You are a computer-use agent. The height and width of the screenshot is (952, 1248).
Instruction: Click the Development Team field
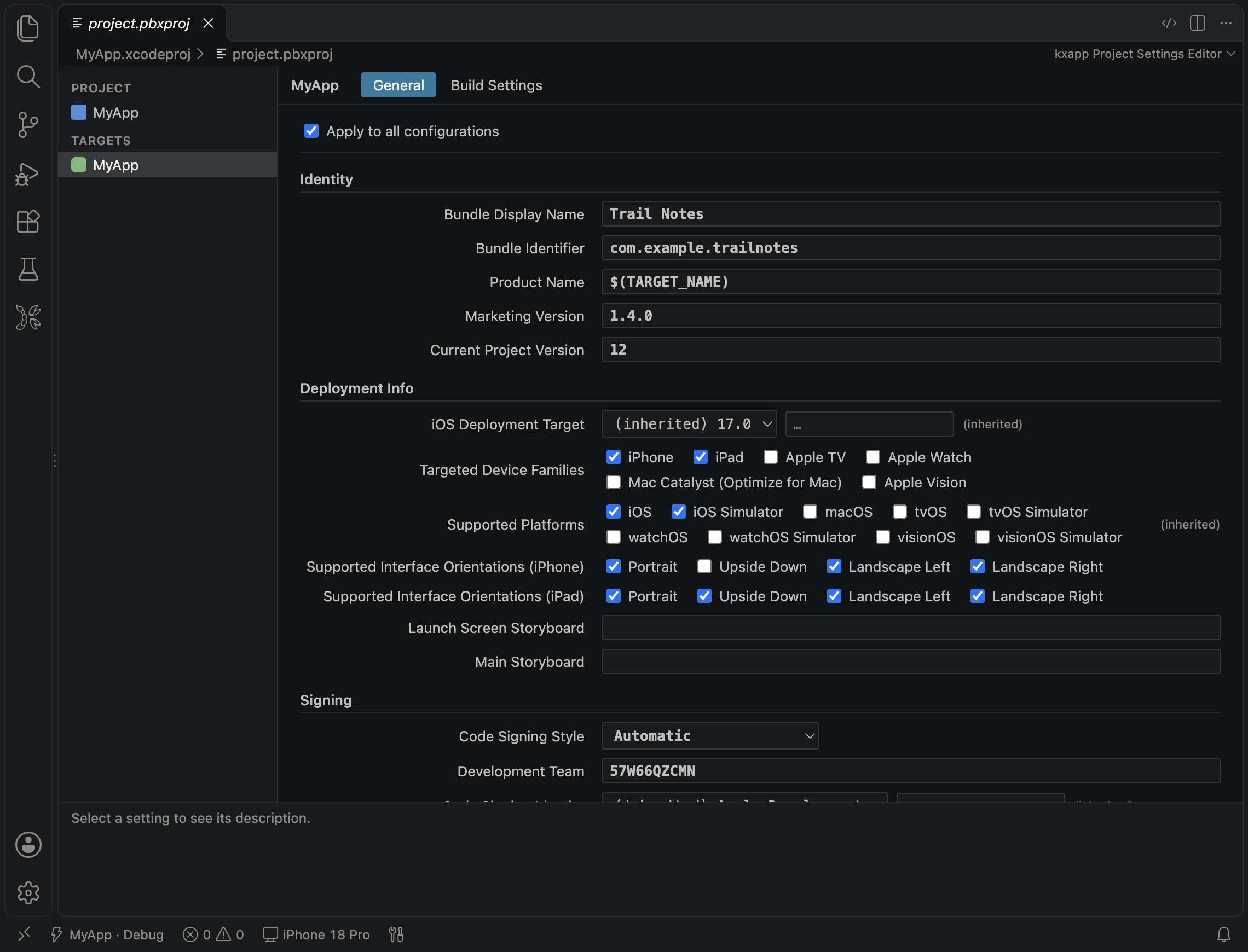(910, 771)
